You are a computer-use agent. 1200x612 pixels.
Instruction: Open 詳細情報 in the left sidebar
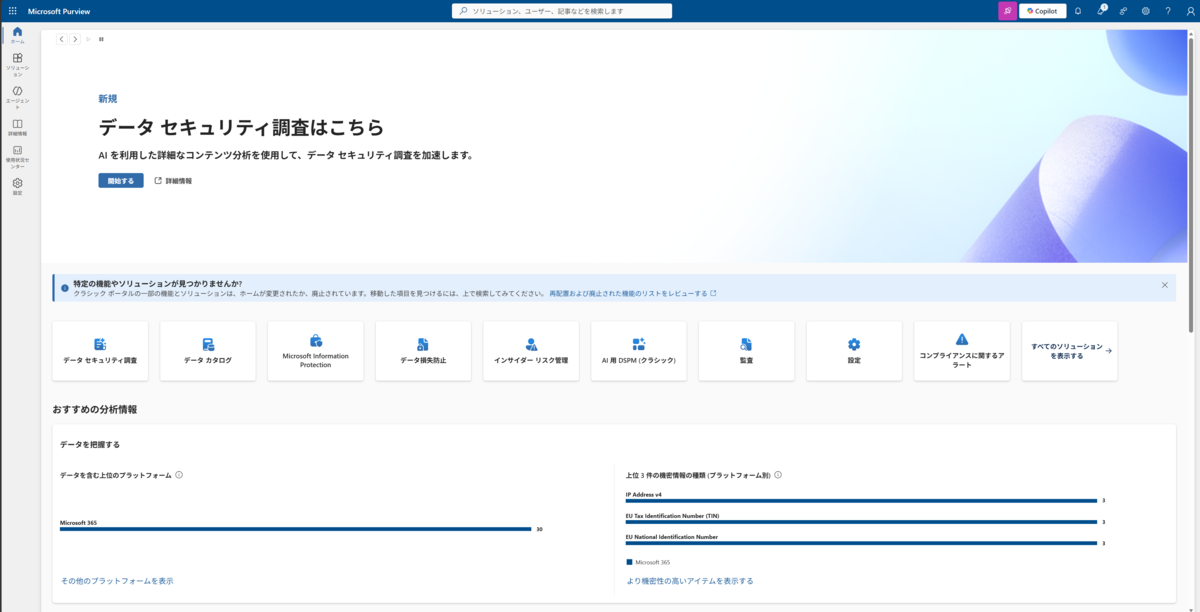(17, 127)
